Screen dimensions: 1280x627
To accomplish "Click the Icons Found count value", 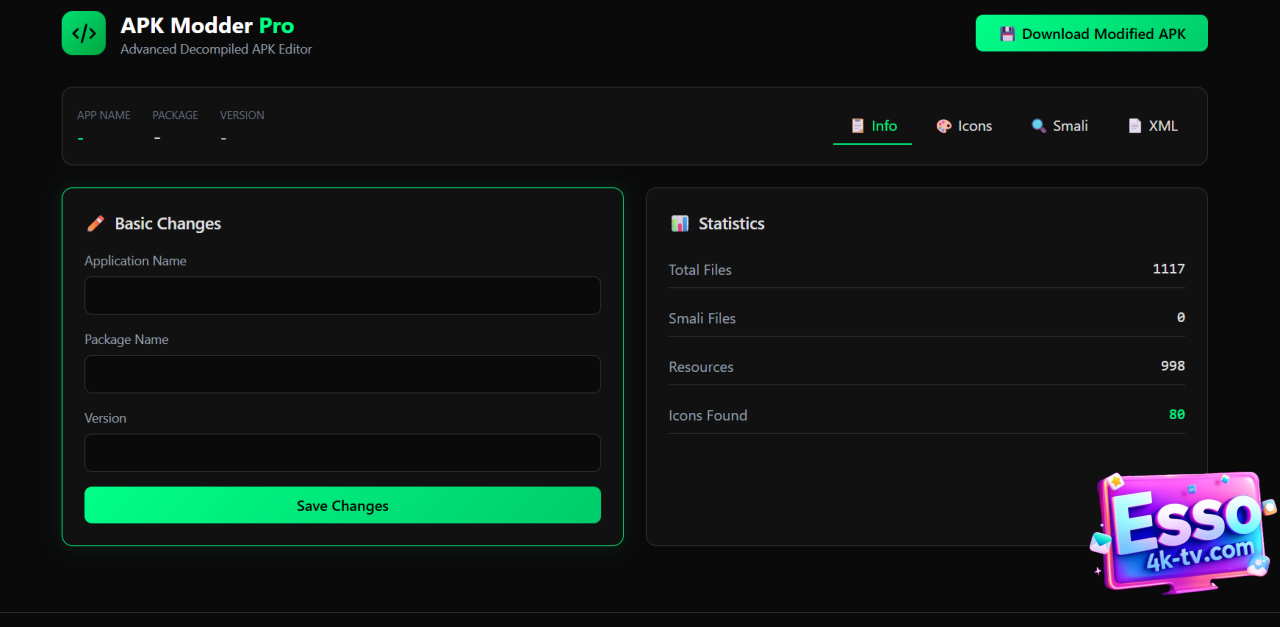I will (x=1176, y=415).
